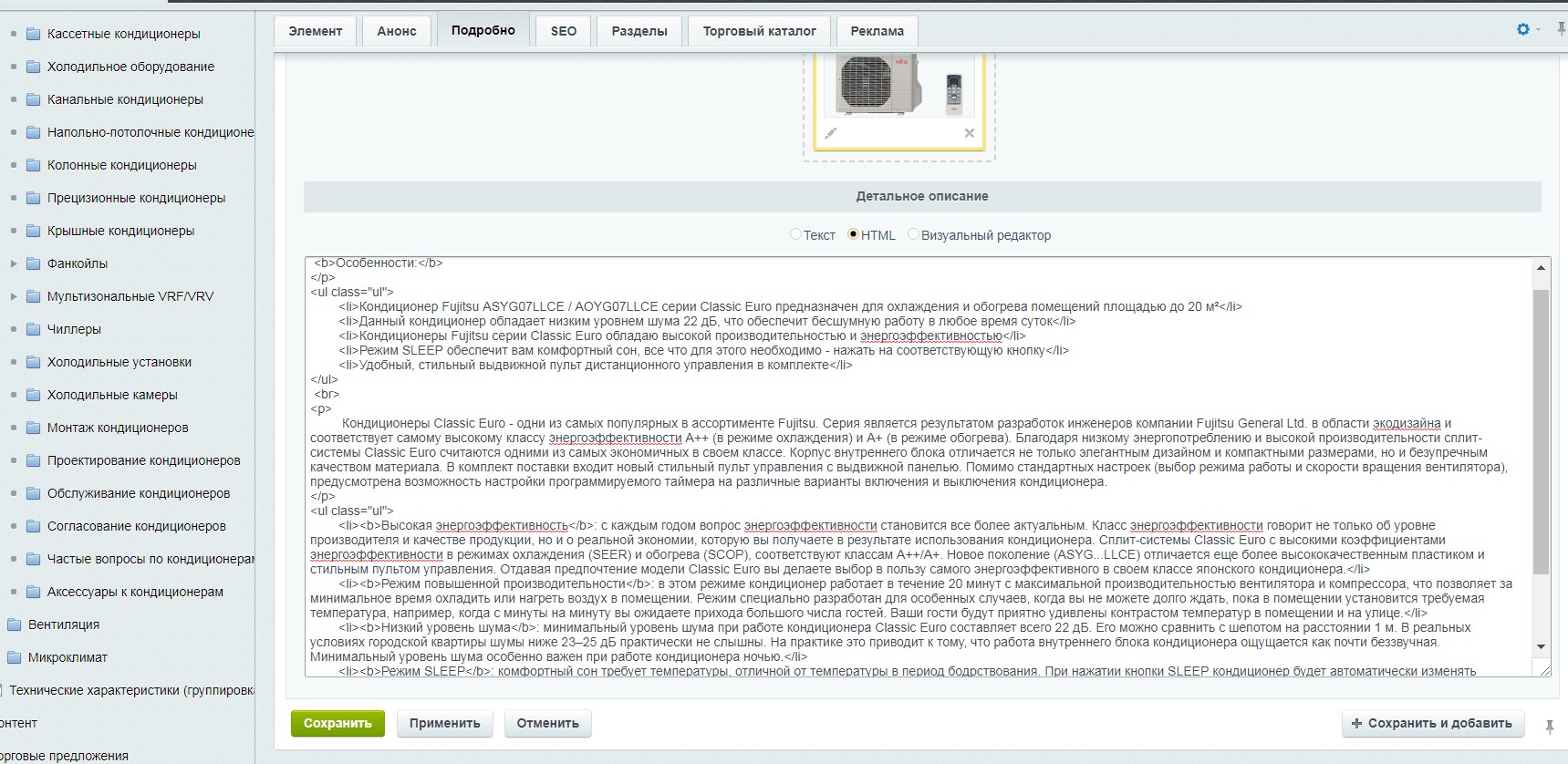The height and width of the screenshot is (764, 1568).
Task: Click the Отменить button
Action: tap(547, 723)
